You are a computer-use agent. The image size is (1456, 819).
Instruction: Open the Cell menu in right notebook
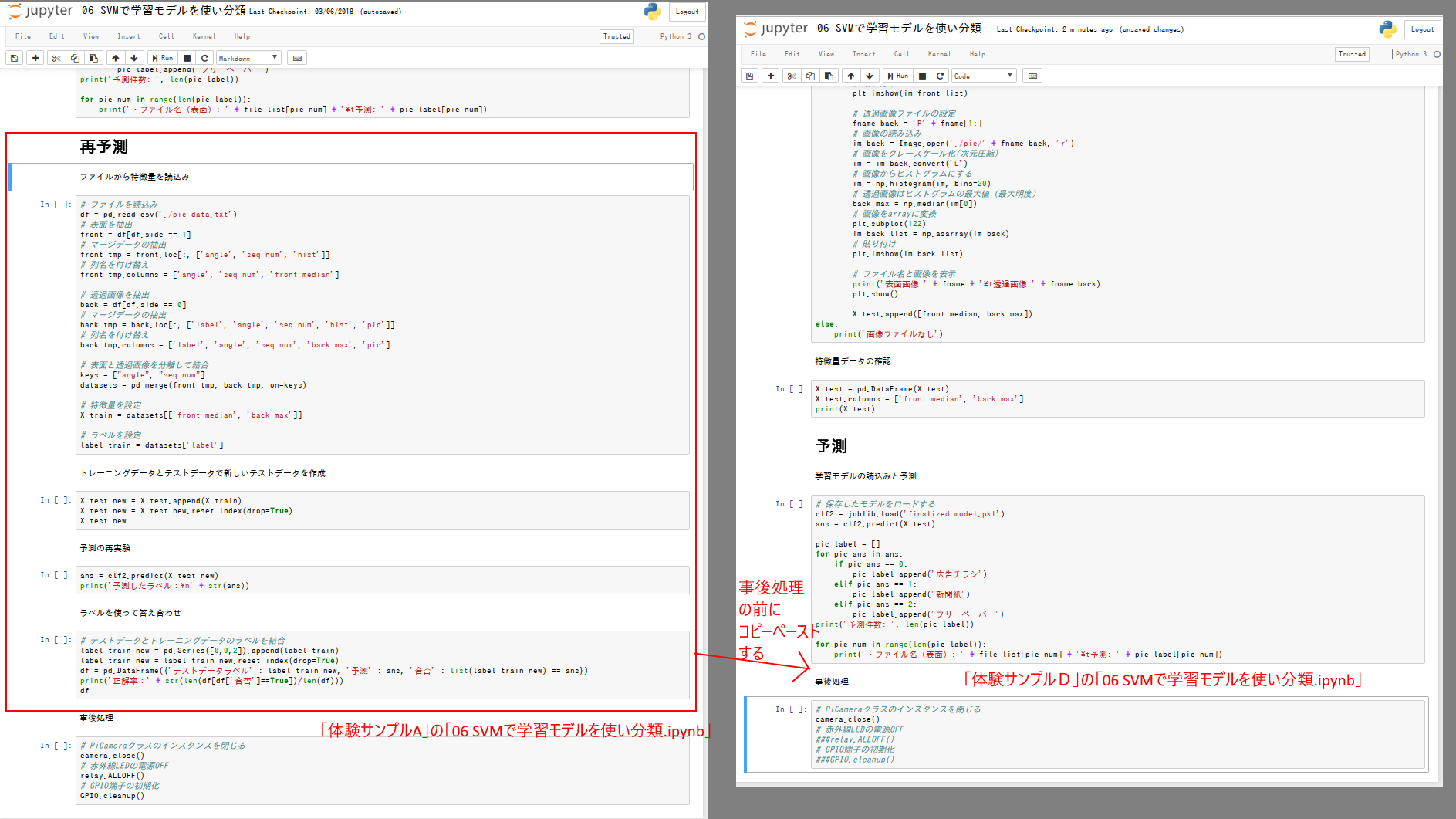(901, 54)
